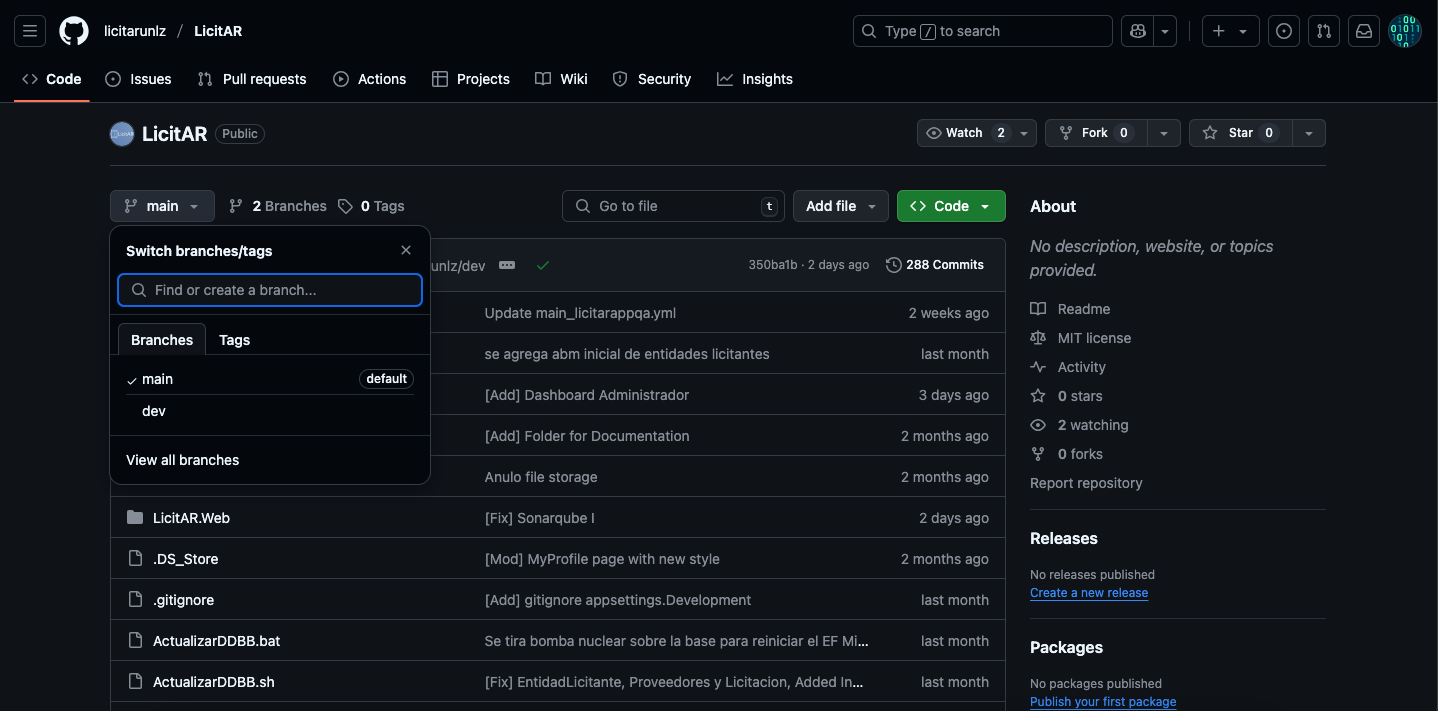Open the green Code dropdown
This screenshot has height=711, width=1438.
click(x=951, y=206)
